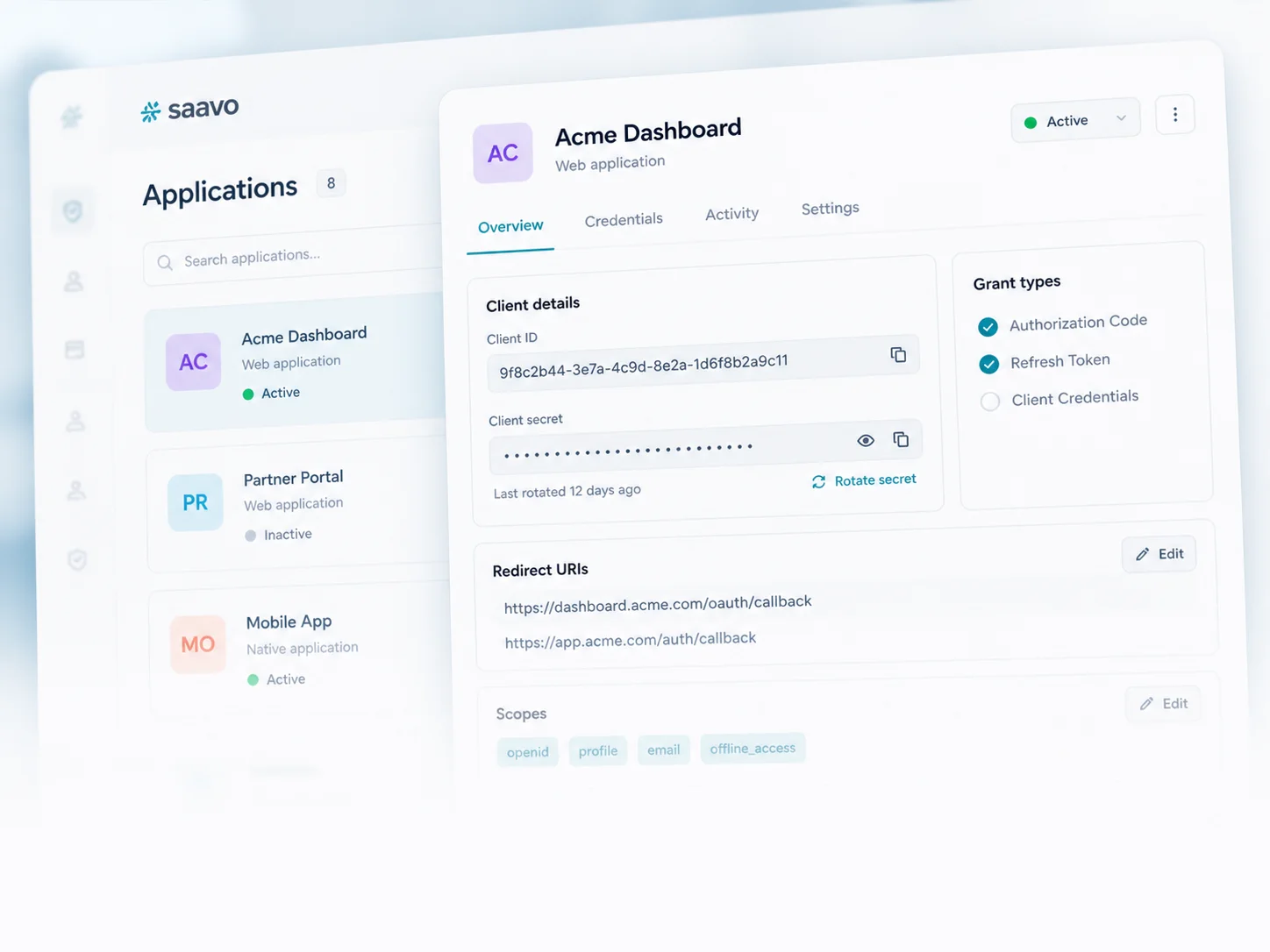Click the magnifier icon in the search box
This screenshot has width=1270, height=952.
pos(165,262)
